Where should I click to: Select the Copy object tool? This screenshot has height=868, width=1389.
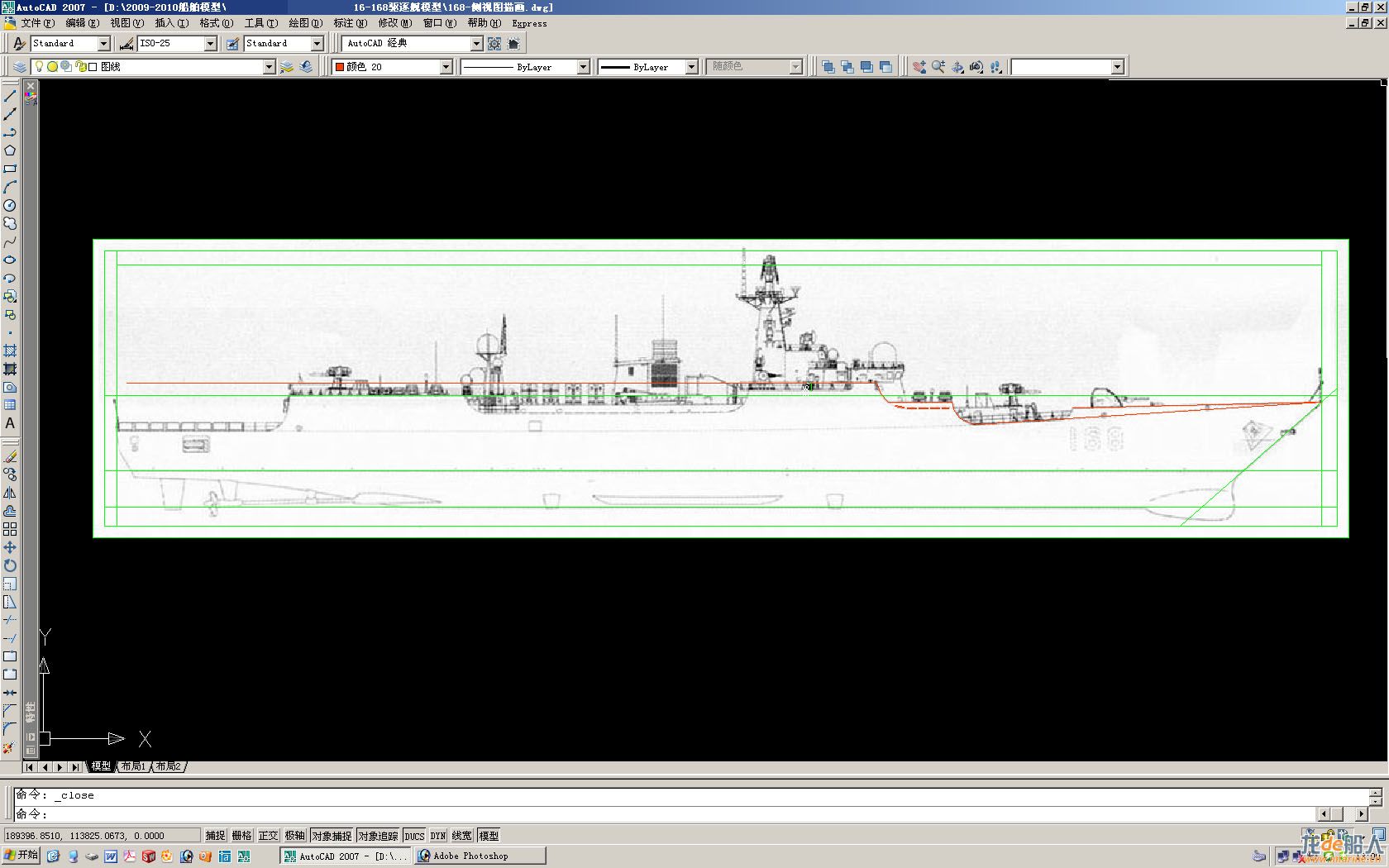[x=10, y=475]
